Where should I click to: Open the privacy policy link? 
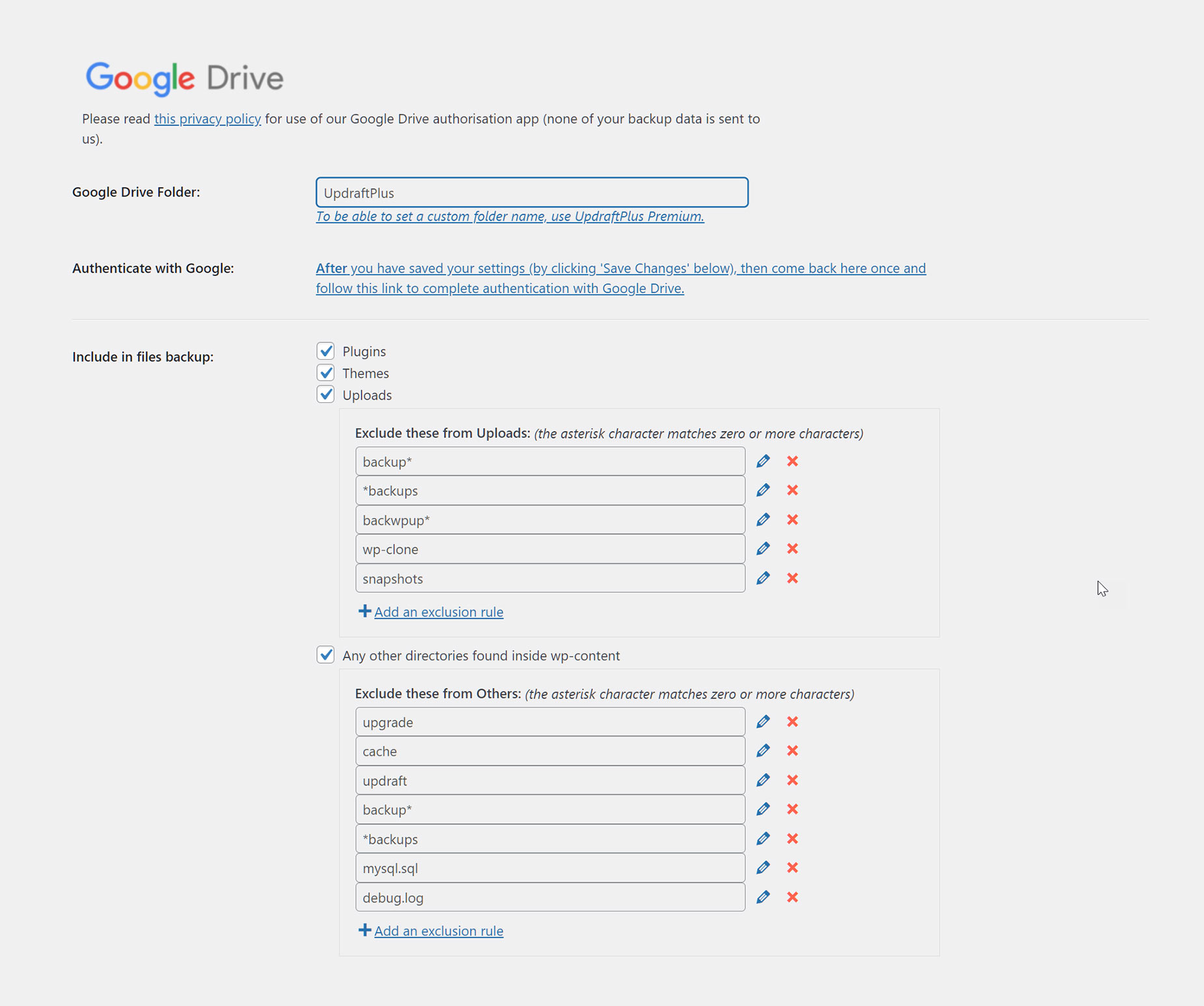click(x=208, y=118)
